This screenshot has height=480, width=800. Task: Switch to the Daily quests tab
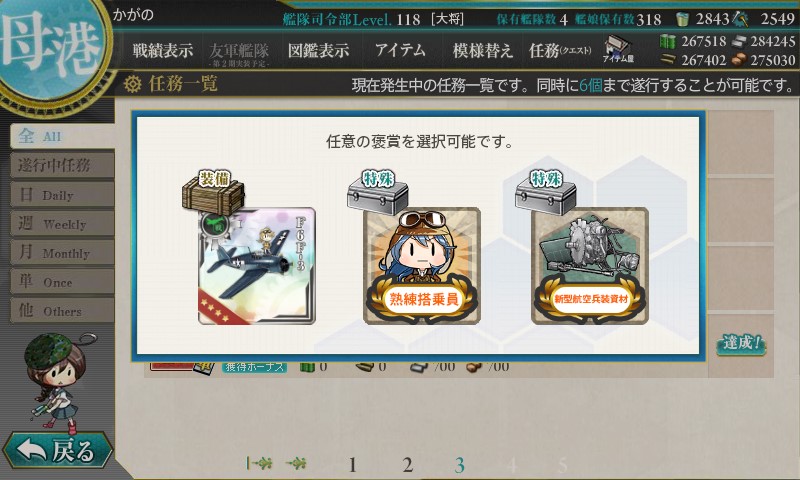click(x=62, y=194)
